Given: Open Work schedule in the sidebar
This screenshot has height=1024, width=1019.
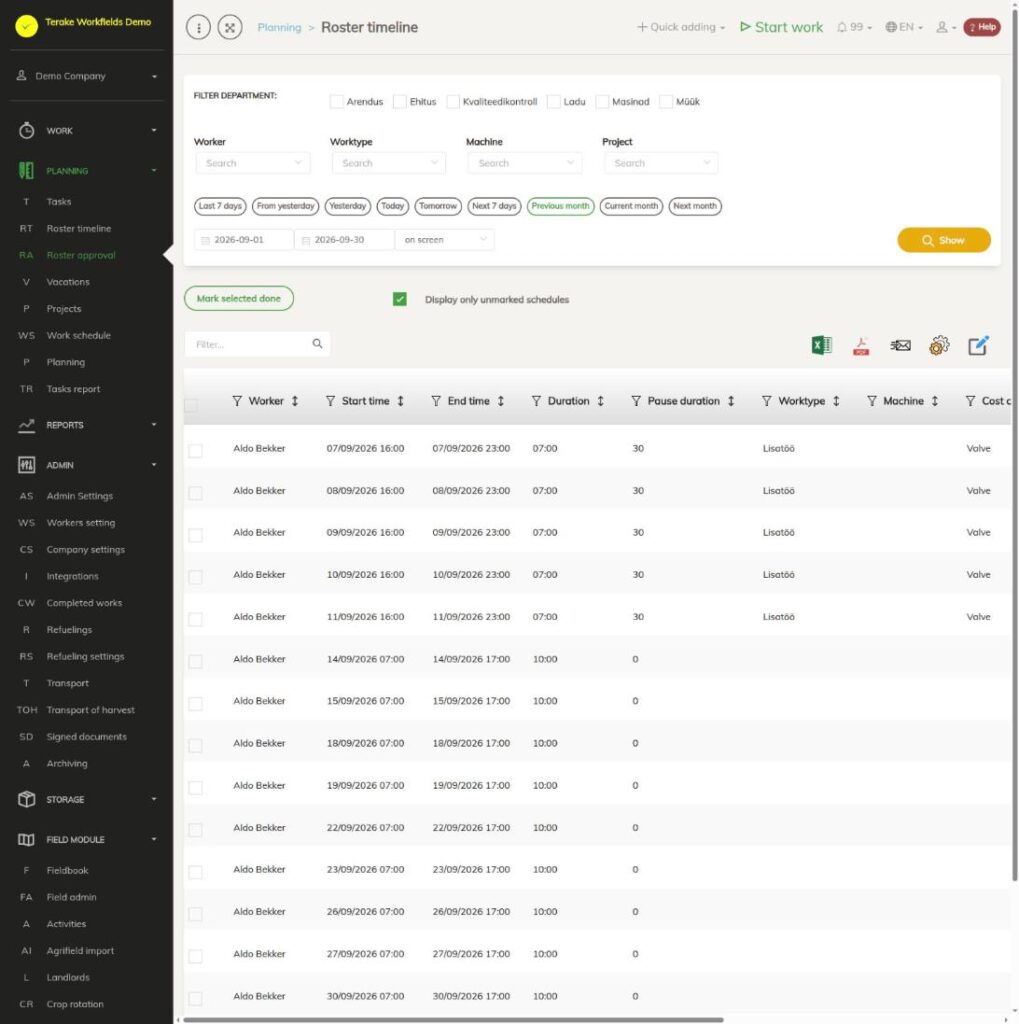Looking at the screenshot, I should [x=78, y=336].
